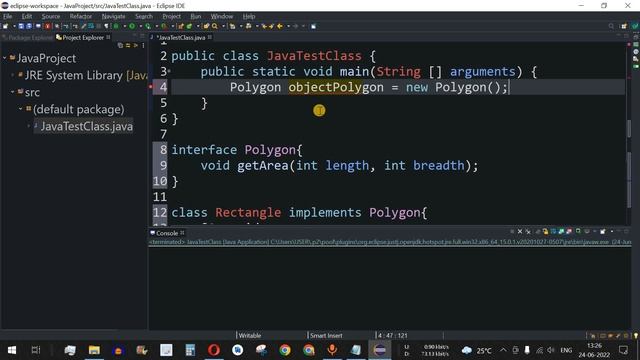Viewport: 640px width, 360px height.
Task: Expand the JavaTestClass.java node
Action: [x=29, y=126]
